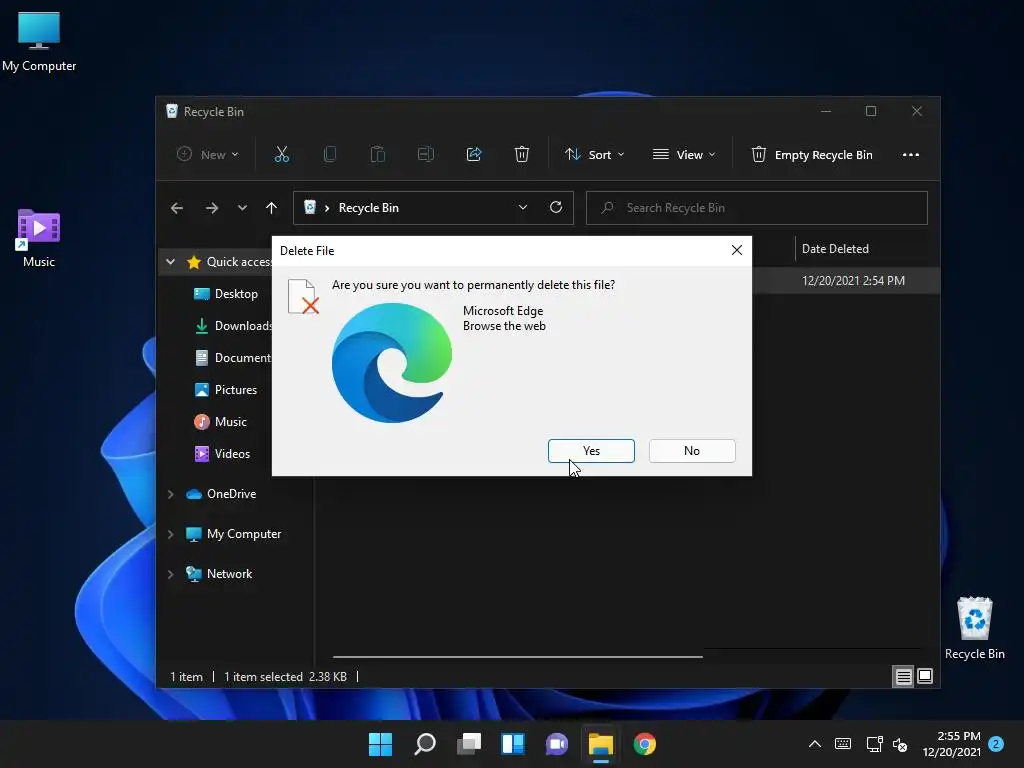Click the Copy icon in toolbar

point(330,154)
